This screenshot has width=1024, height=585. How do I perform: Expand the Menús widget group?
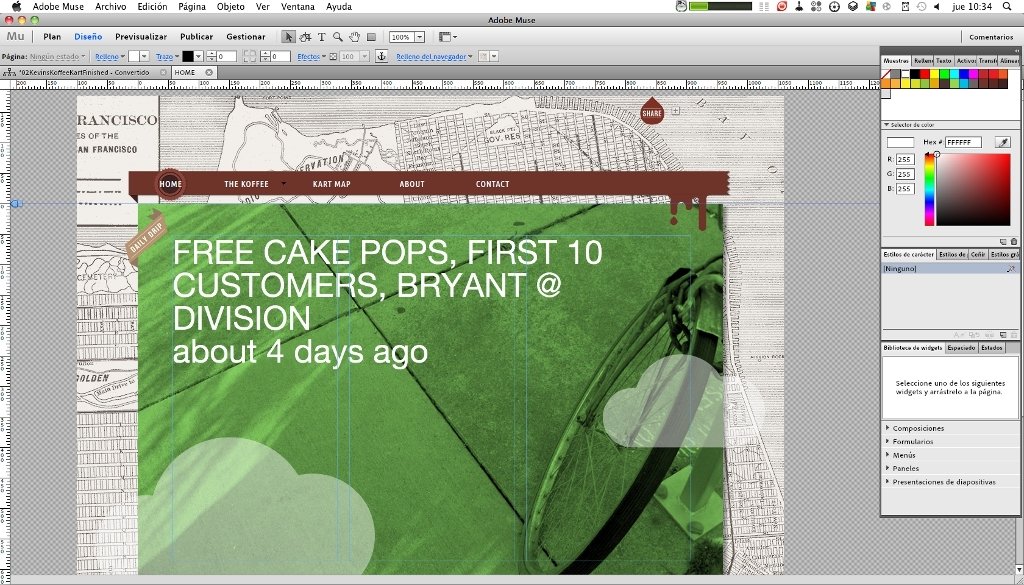point(887,454)
